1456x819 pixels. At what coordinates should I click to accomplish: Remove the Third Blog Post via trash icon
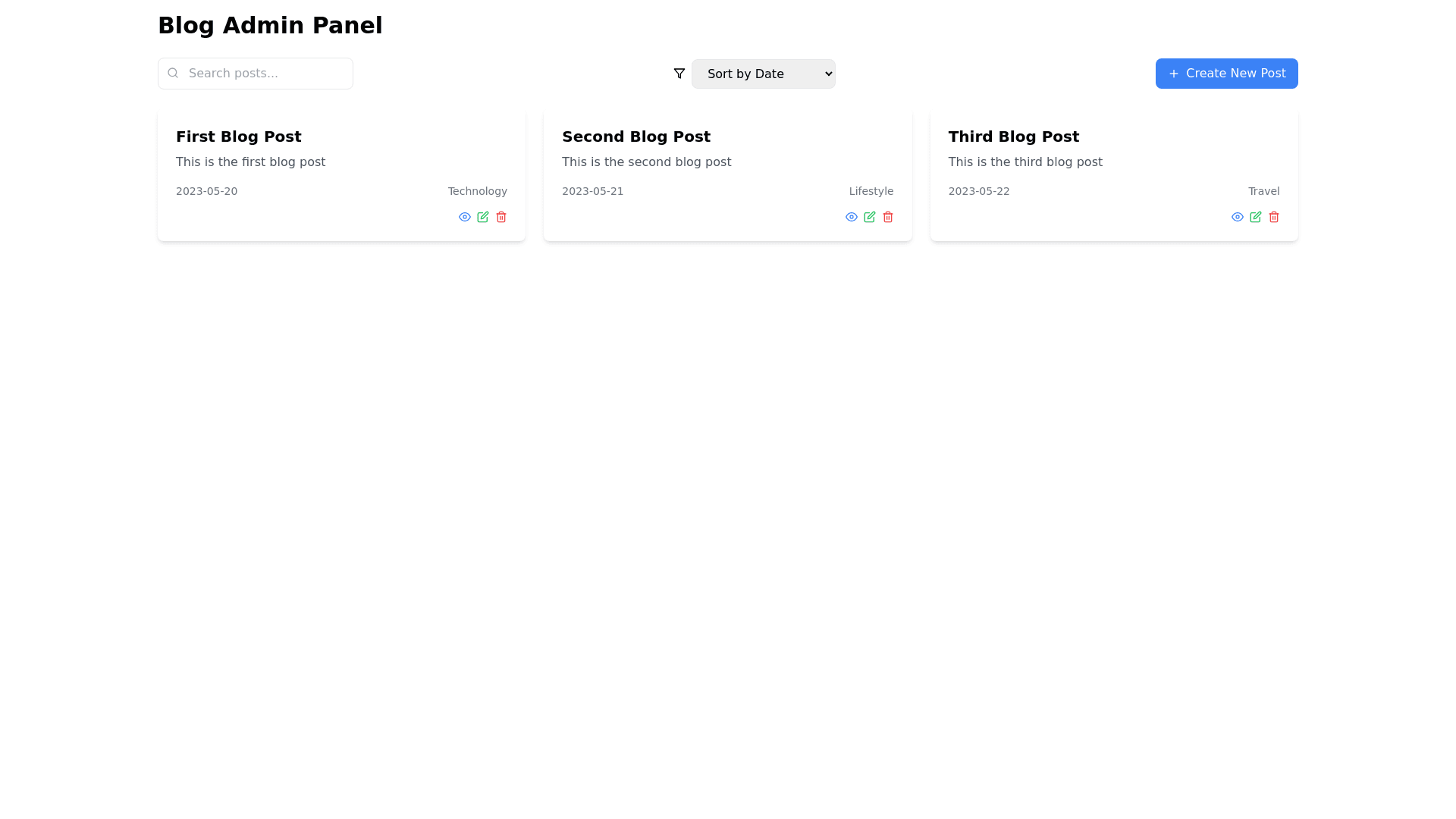pyautogui.click(x=1273, y=217)
